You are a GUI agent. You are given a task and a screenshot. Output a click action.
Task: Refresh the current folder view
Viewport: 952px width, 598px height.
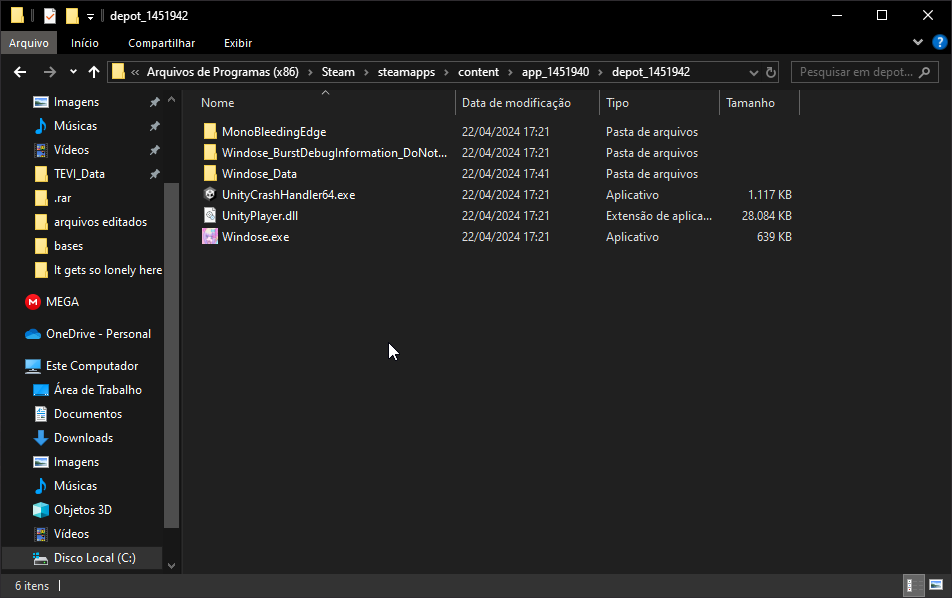pos(773,72)
